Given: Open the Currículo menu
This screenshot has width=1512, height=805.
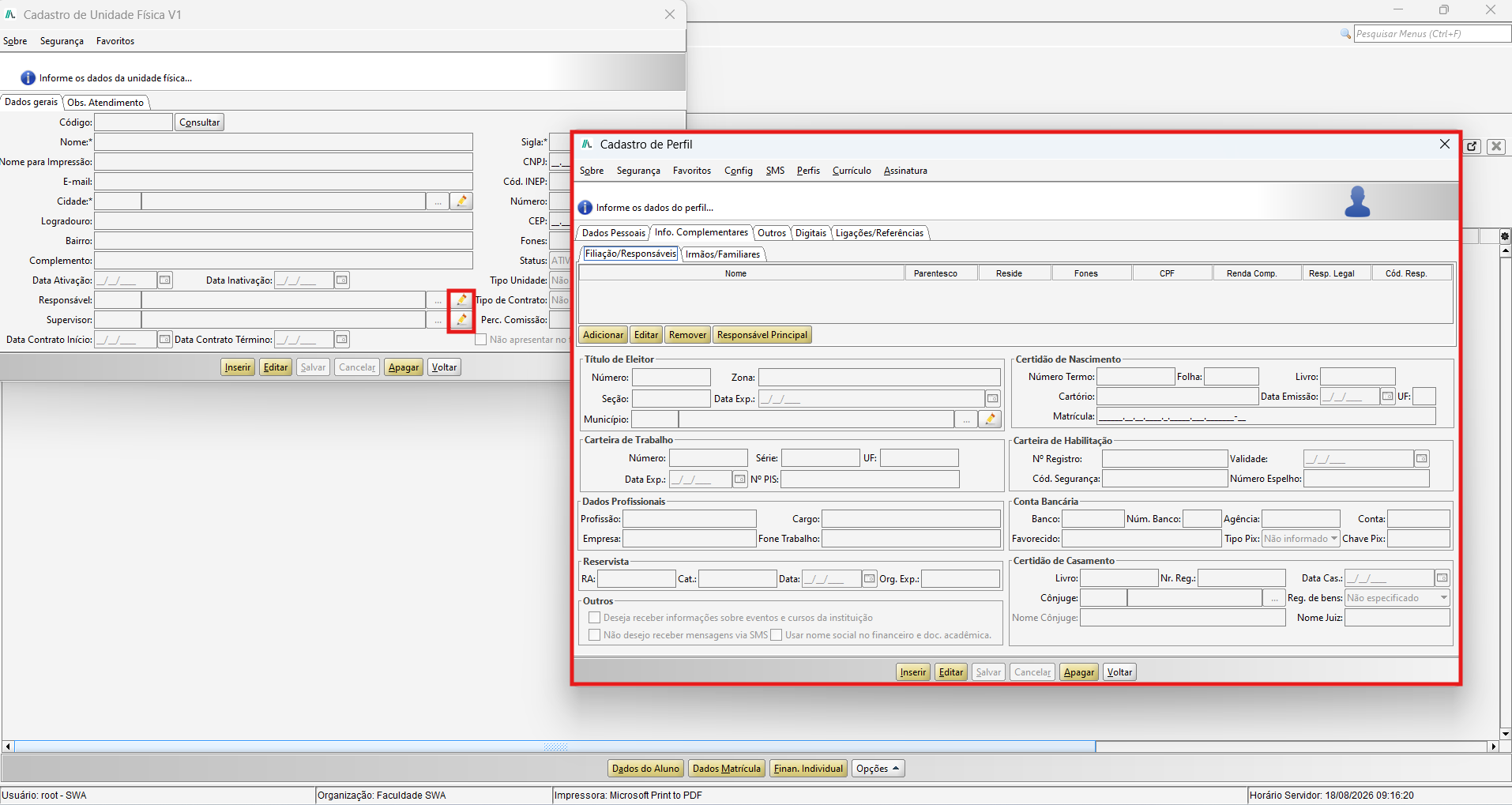Looking at the screenshot, I should click(x=852, y=171).
